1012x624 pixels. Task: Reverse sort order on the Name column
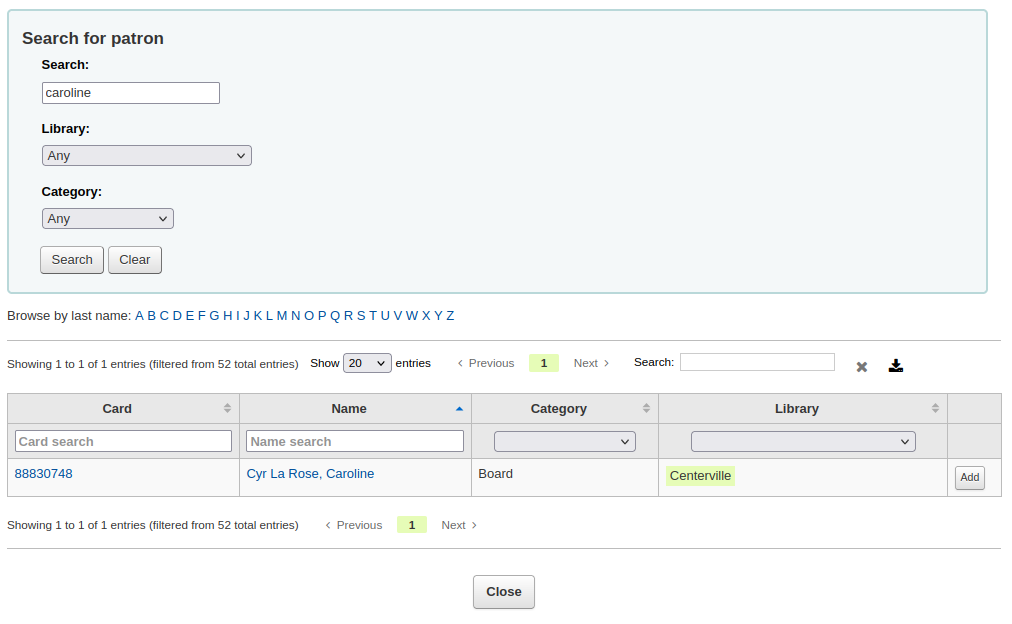349,408
